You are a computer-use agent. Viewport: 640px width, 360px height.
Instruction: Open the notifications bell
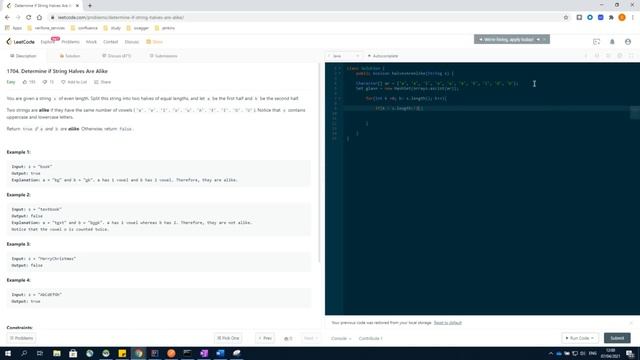click(612, 42)
